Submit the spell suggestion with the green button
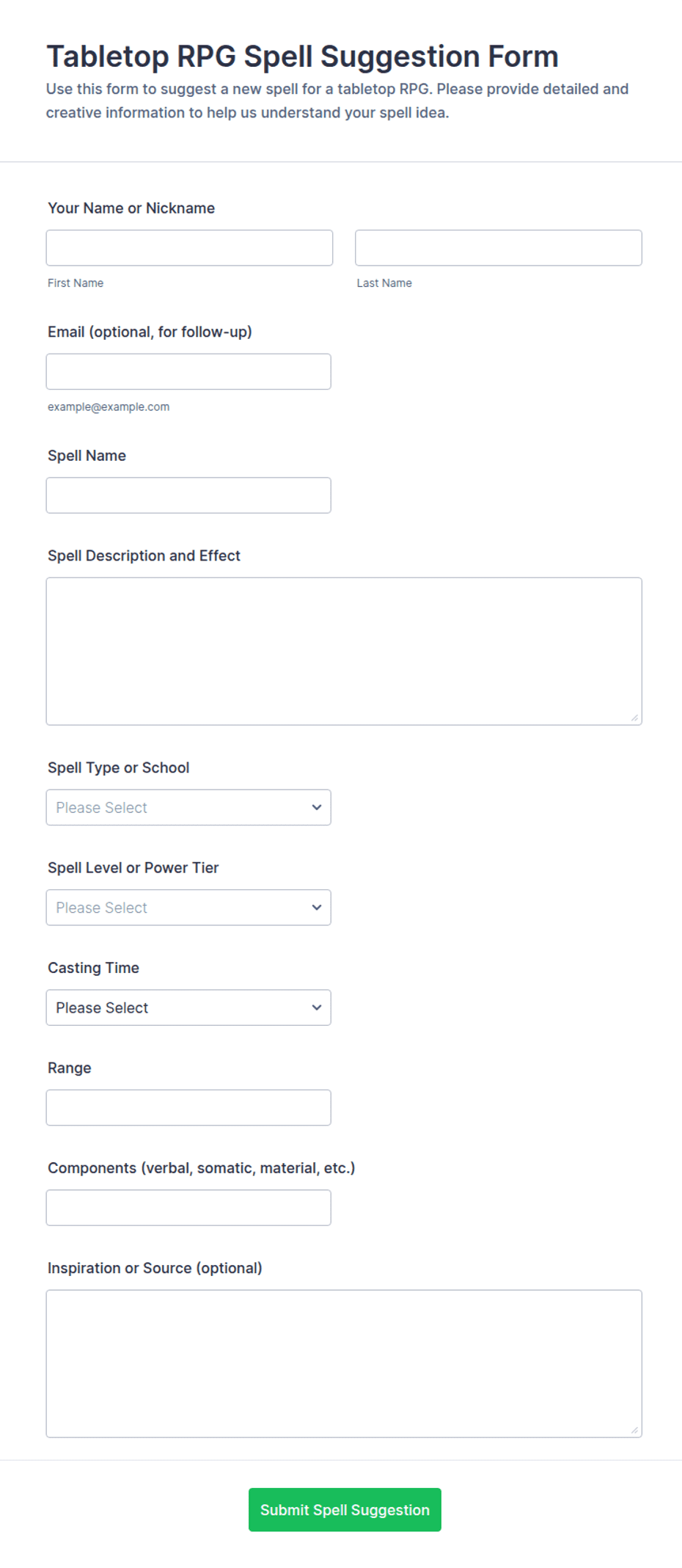Screen dimensions: 682x1568 pyautogui.click(x=345, y=1509)
